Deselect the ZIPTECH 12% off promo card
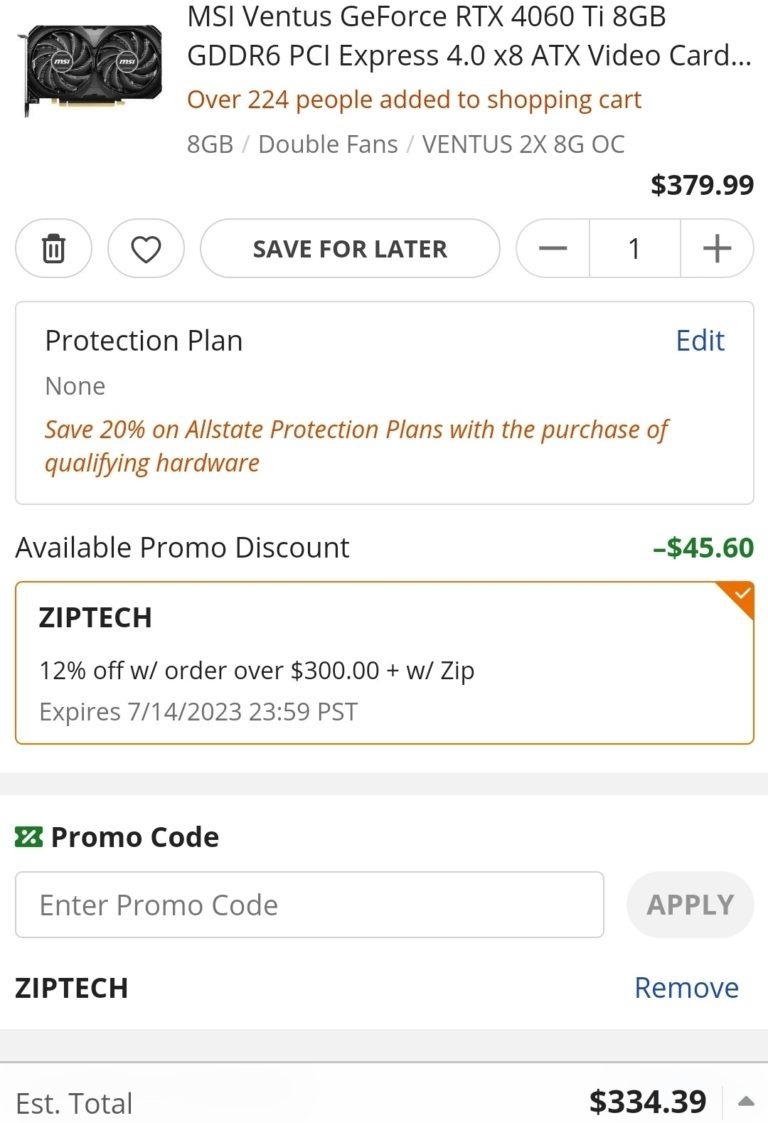 (384, 663)
